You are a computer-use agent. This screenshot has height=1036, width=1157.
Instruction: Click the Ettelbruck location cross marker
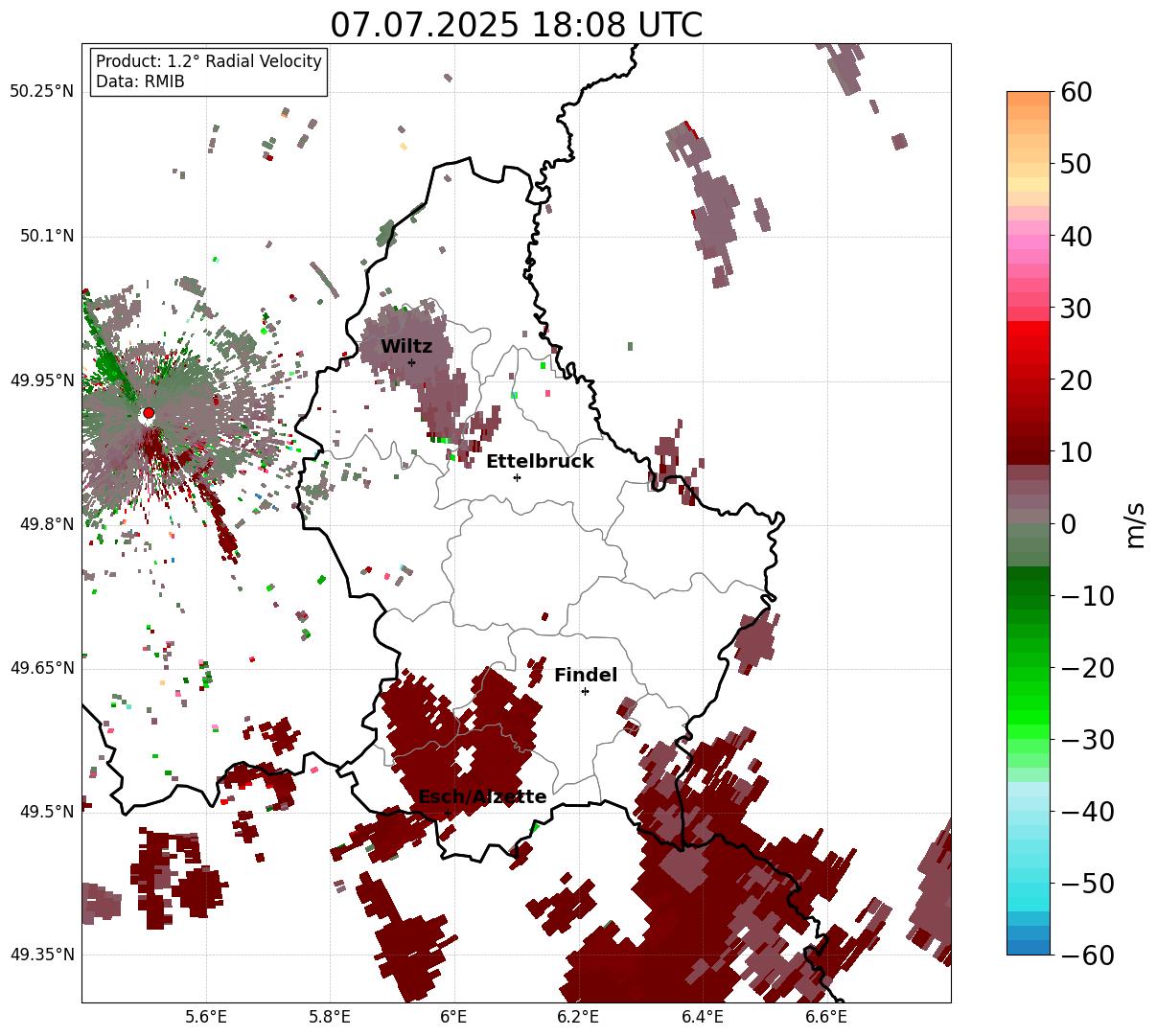tap(517, 477)
